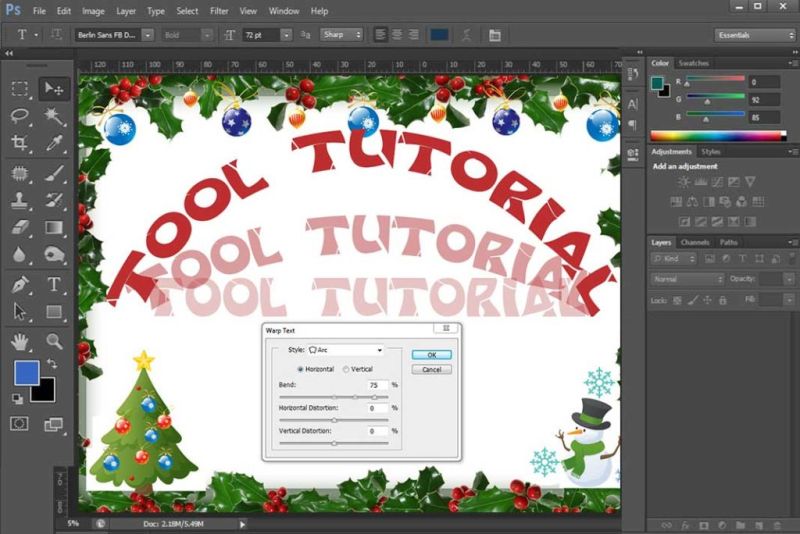This screenshot has height=534, width=800.
Task: Toggle Quick Mask mode
Action: (x=19, y=423)
